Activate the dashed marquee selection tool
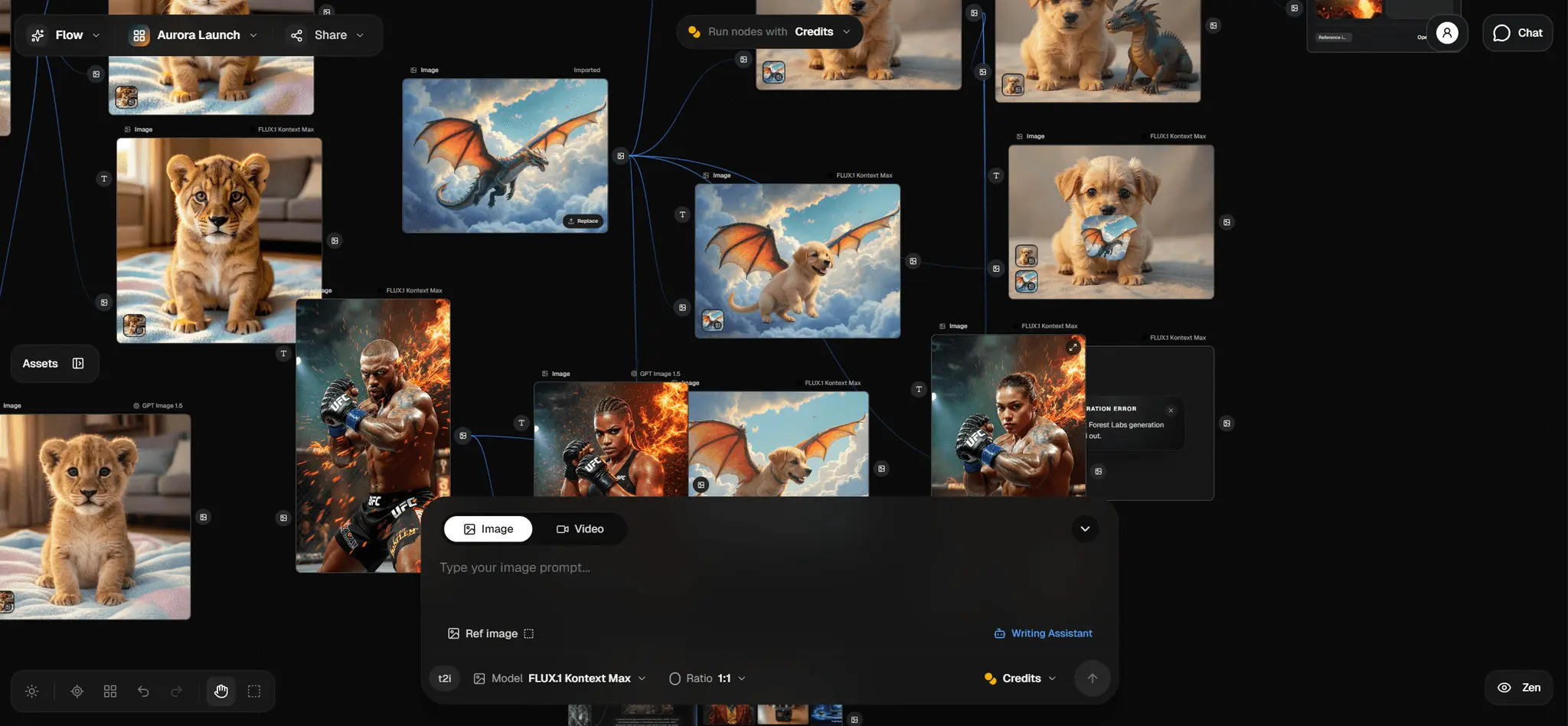Screen dimensions: 1568x726 (254, 691)
